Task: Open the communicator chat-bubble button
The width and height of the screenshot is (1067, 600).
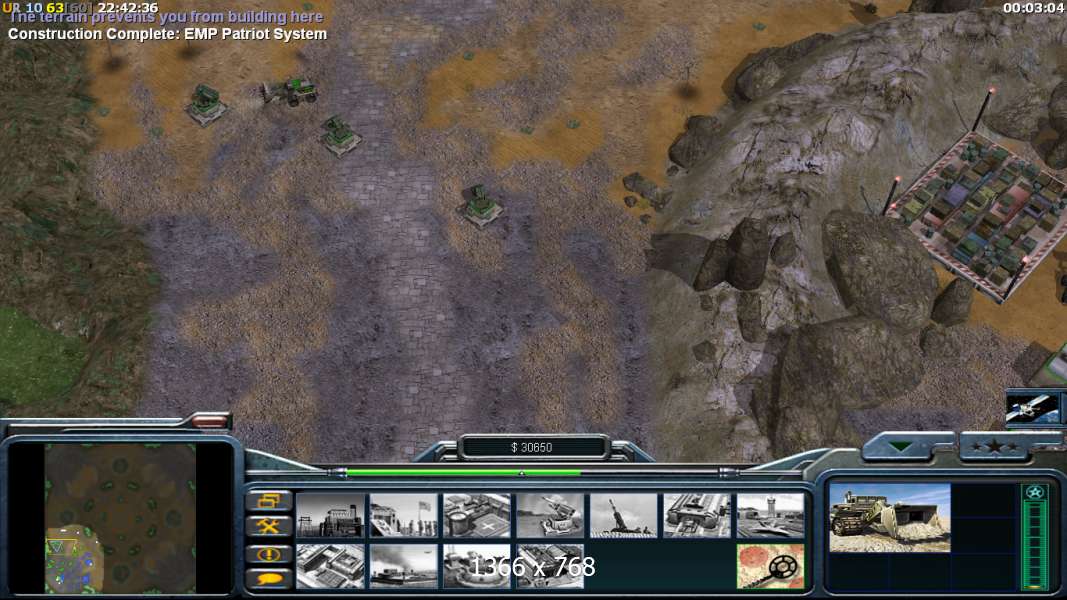Action: pyautogui.click(x=268, y=579)
